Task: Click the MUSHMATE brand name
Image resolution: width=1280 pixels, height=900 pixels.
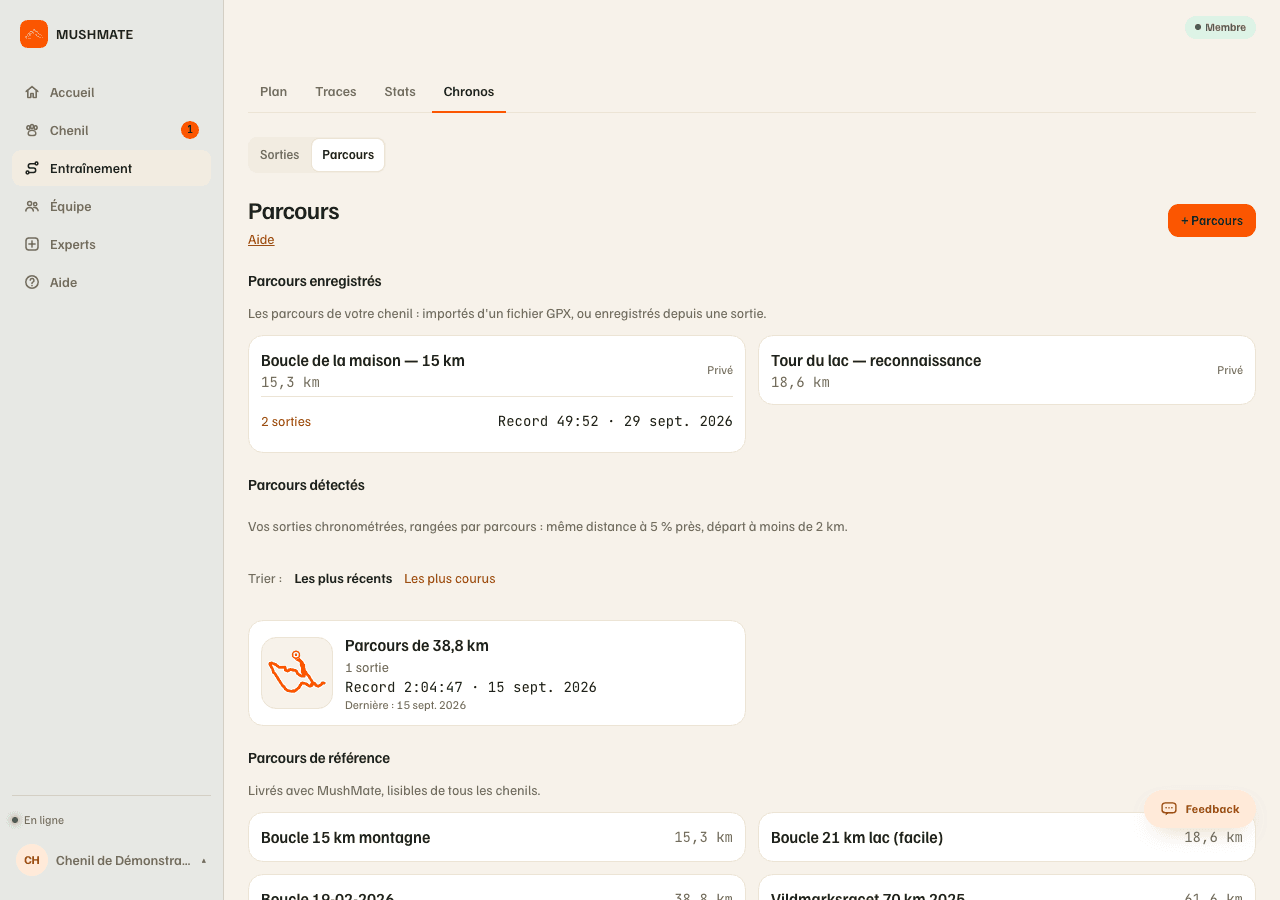Action: tap(95, 34)
